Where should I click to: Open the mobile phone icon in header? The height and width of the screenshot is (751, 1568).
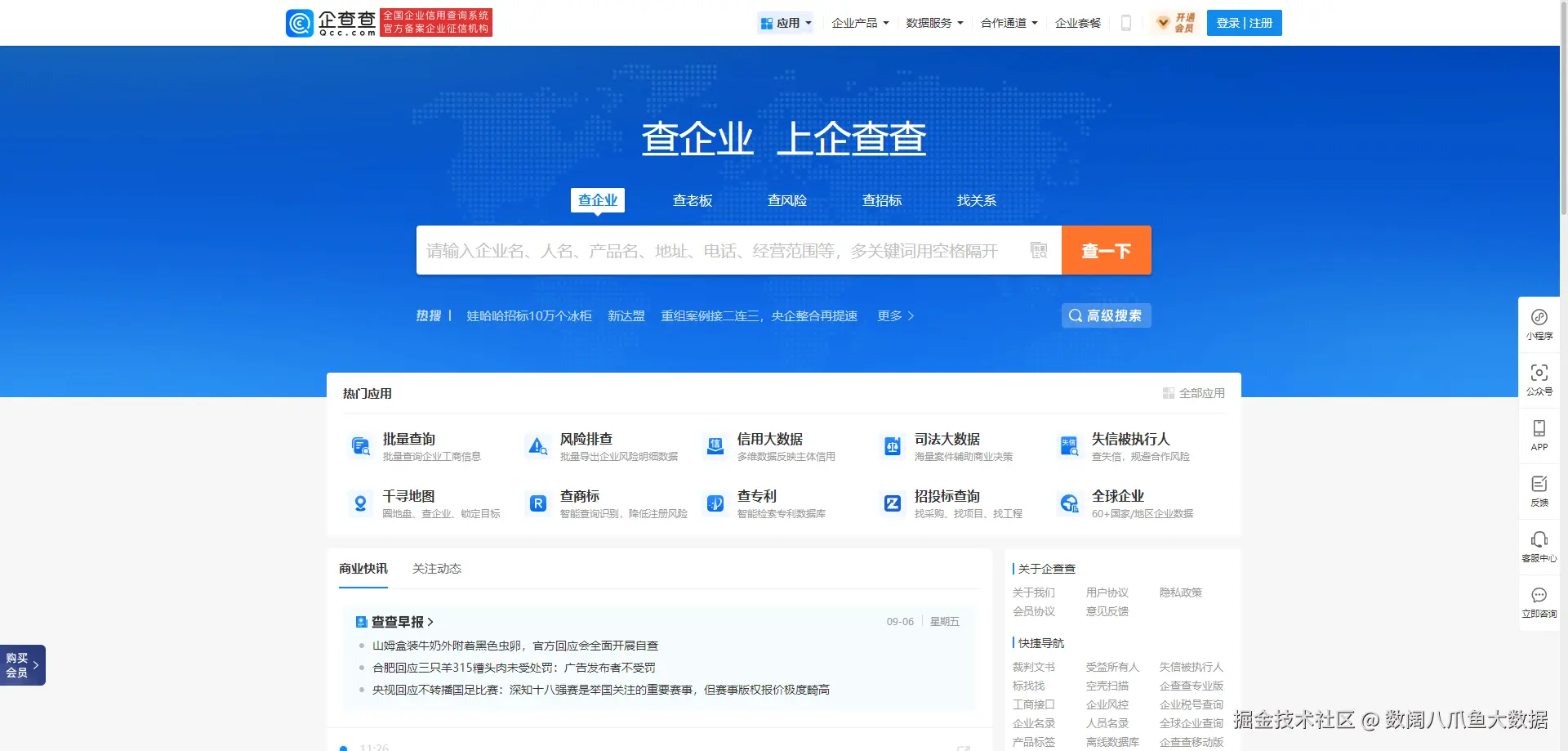(x=1126, y=23)
